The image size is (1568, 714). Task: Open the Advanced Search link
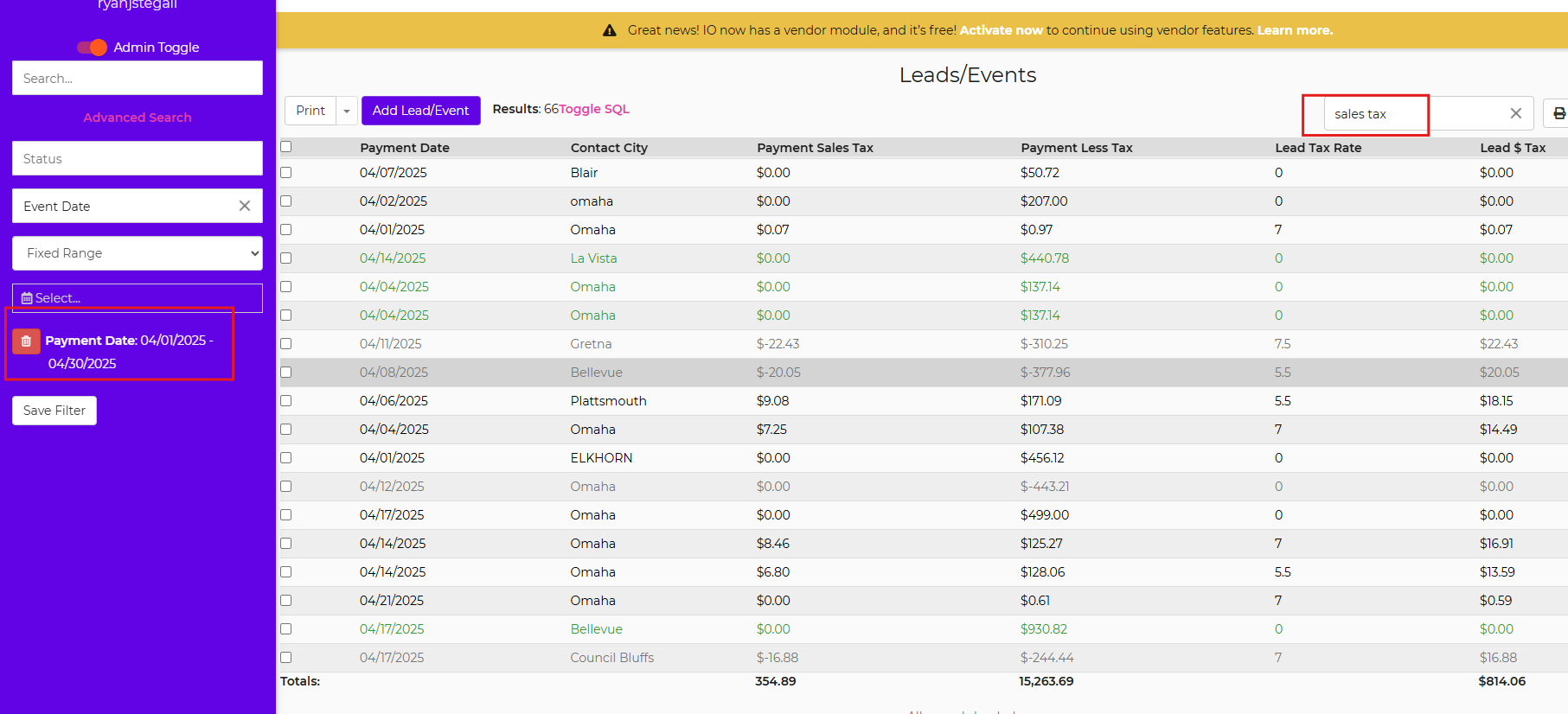[138, 118]
